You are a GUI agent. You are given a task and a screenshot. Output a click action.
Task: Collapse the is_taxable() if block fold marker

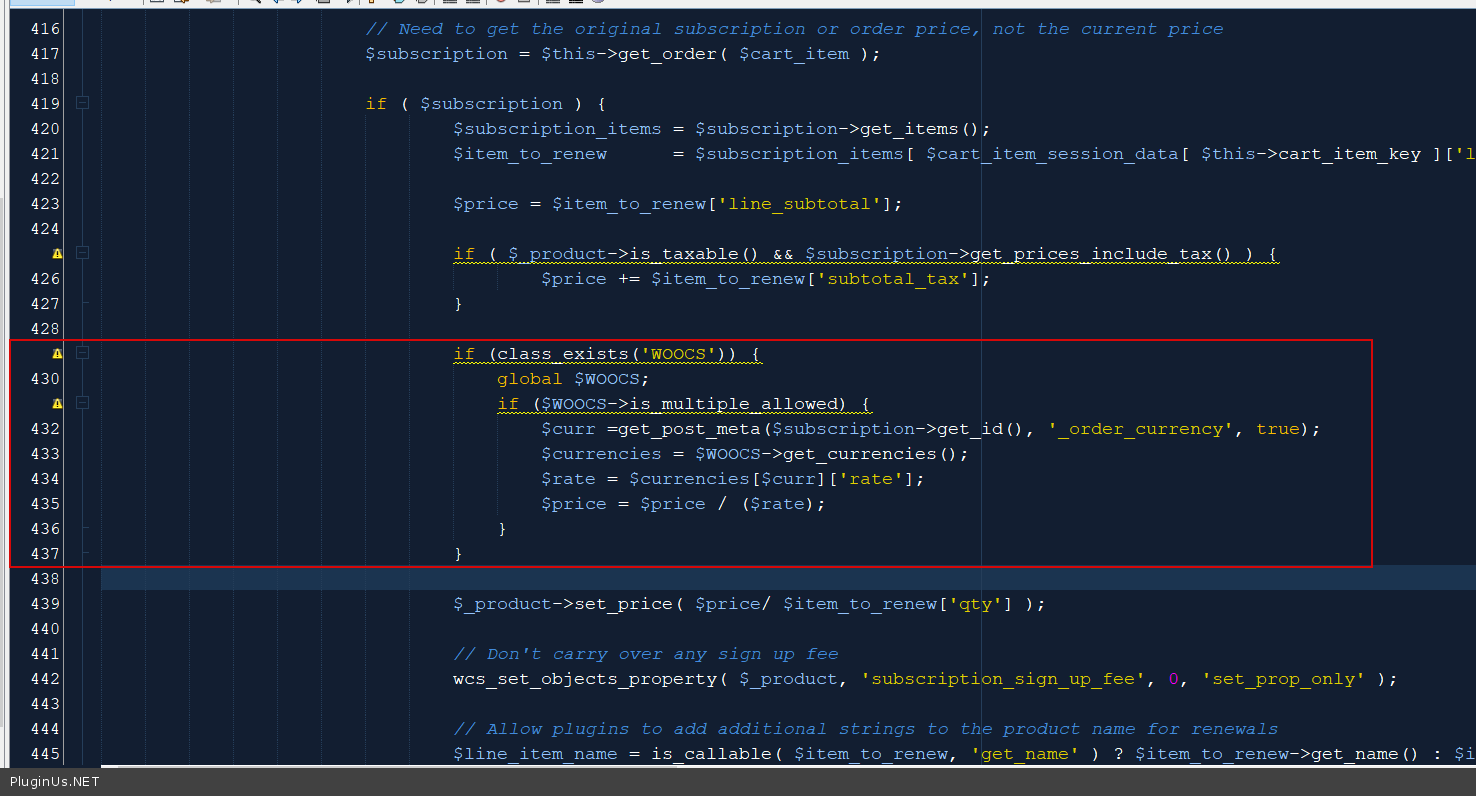(x=83, y=253)
